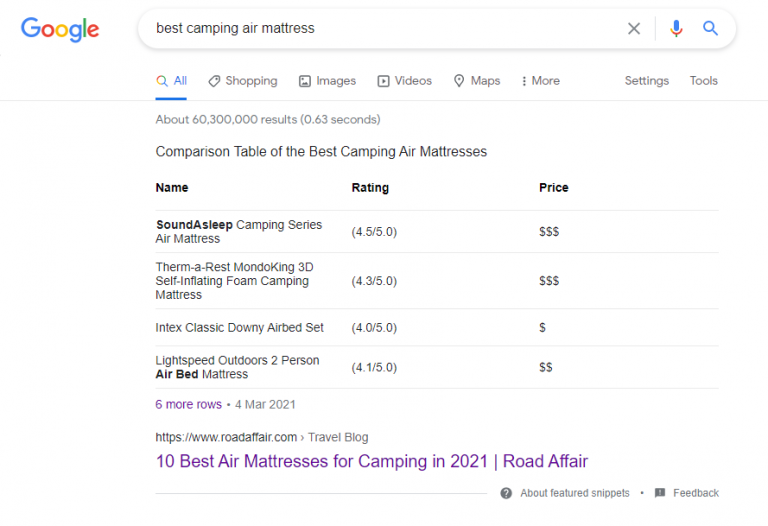The width and height of the screenshot is (768, 526).
Task: Open the Settings menu
Action: pyautogui.click(x=647, y=81)
